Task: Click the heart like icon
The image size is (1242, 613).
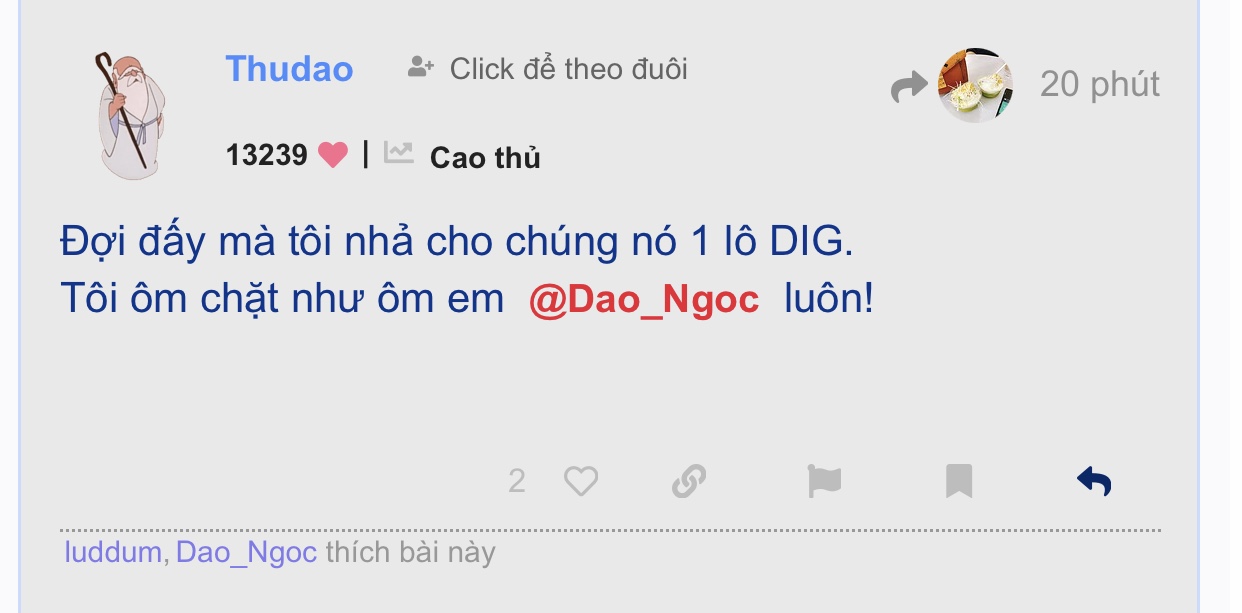Action: point(581,482)
